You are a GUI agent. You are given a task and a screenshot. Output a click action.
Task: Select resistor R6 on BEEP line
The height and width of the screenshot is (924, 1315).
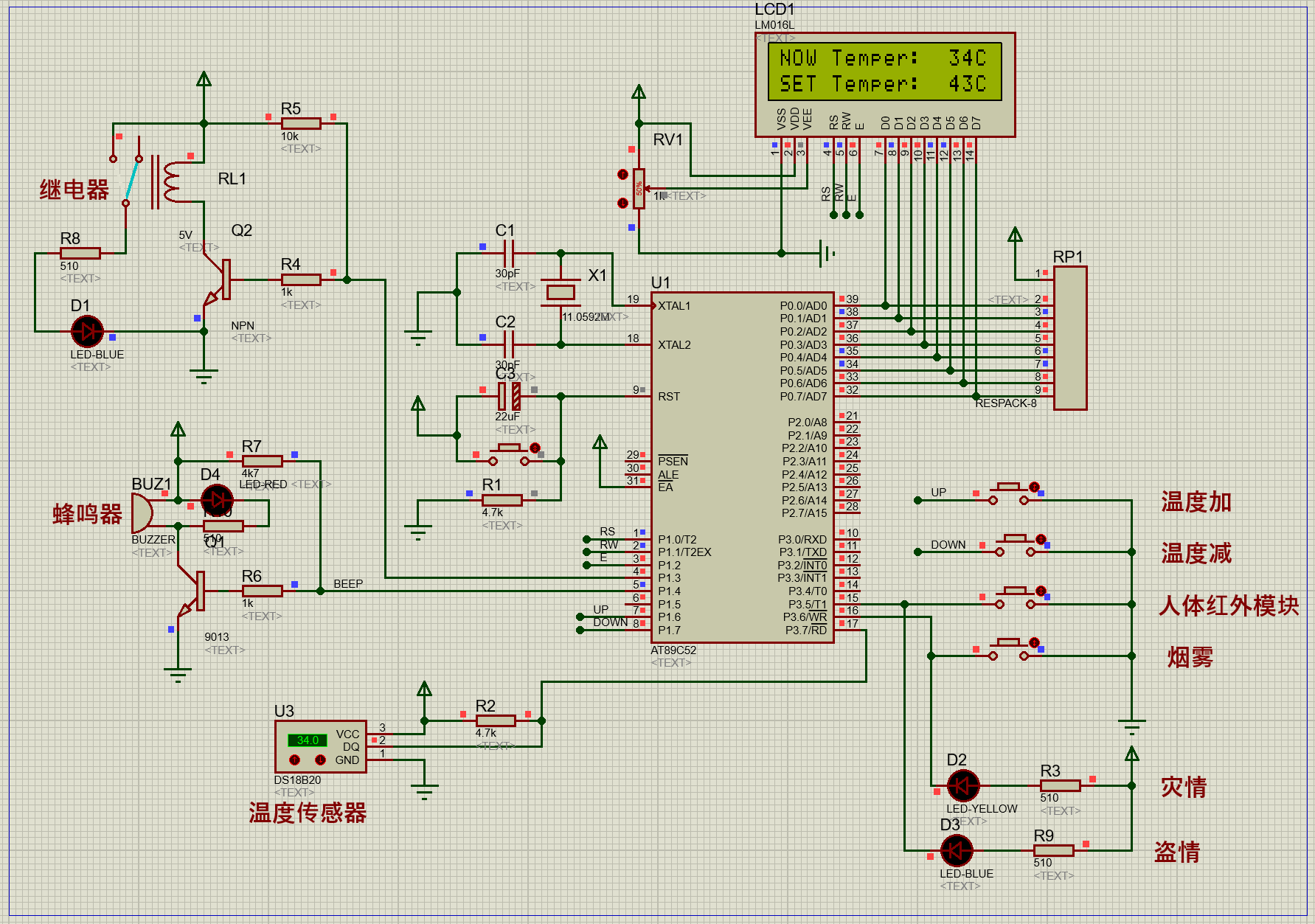tap(262, 591)
